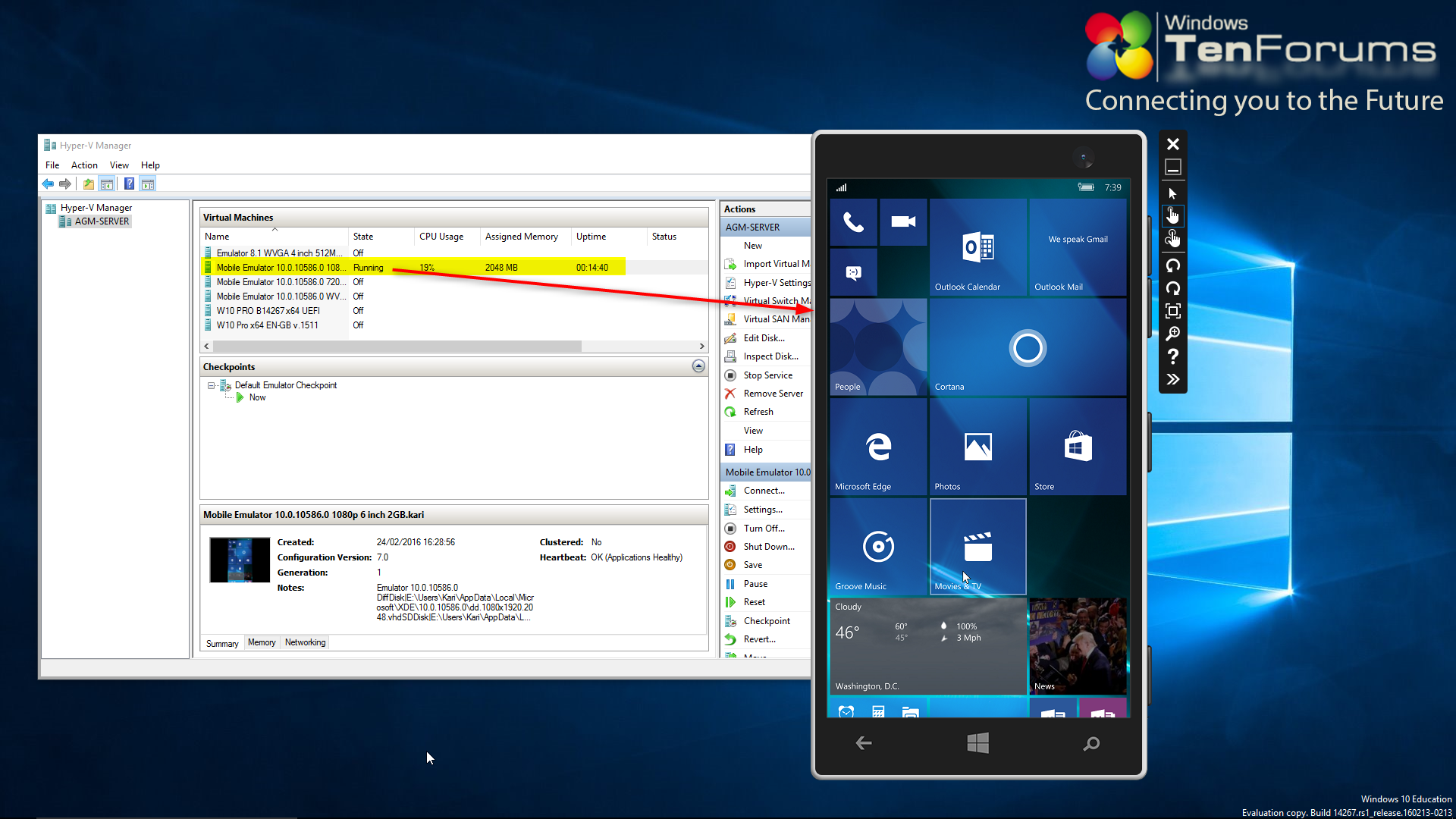Click Stop Service action

(x=767, y=375)
